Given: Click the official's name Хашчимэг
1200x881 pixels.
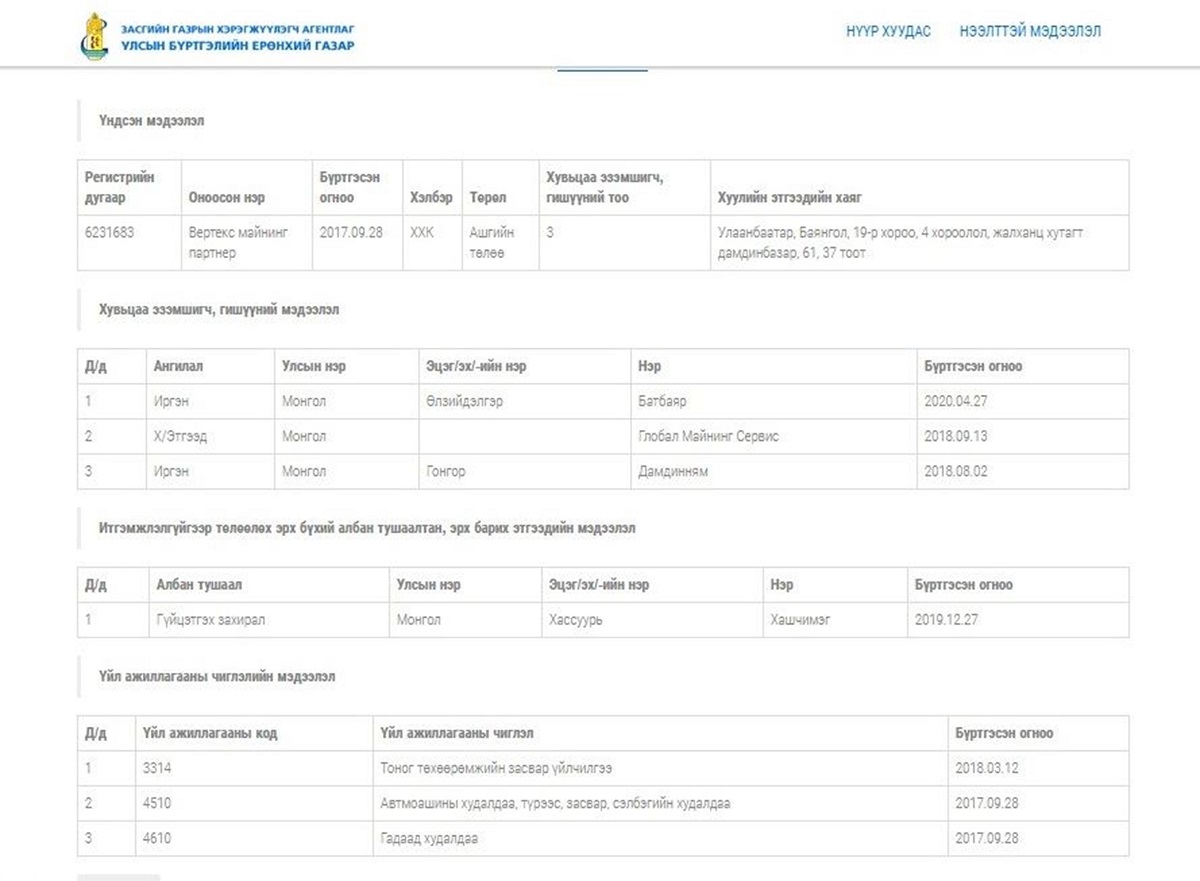Looking at the screenshot, I should (800, 619).
